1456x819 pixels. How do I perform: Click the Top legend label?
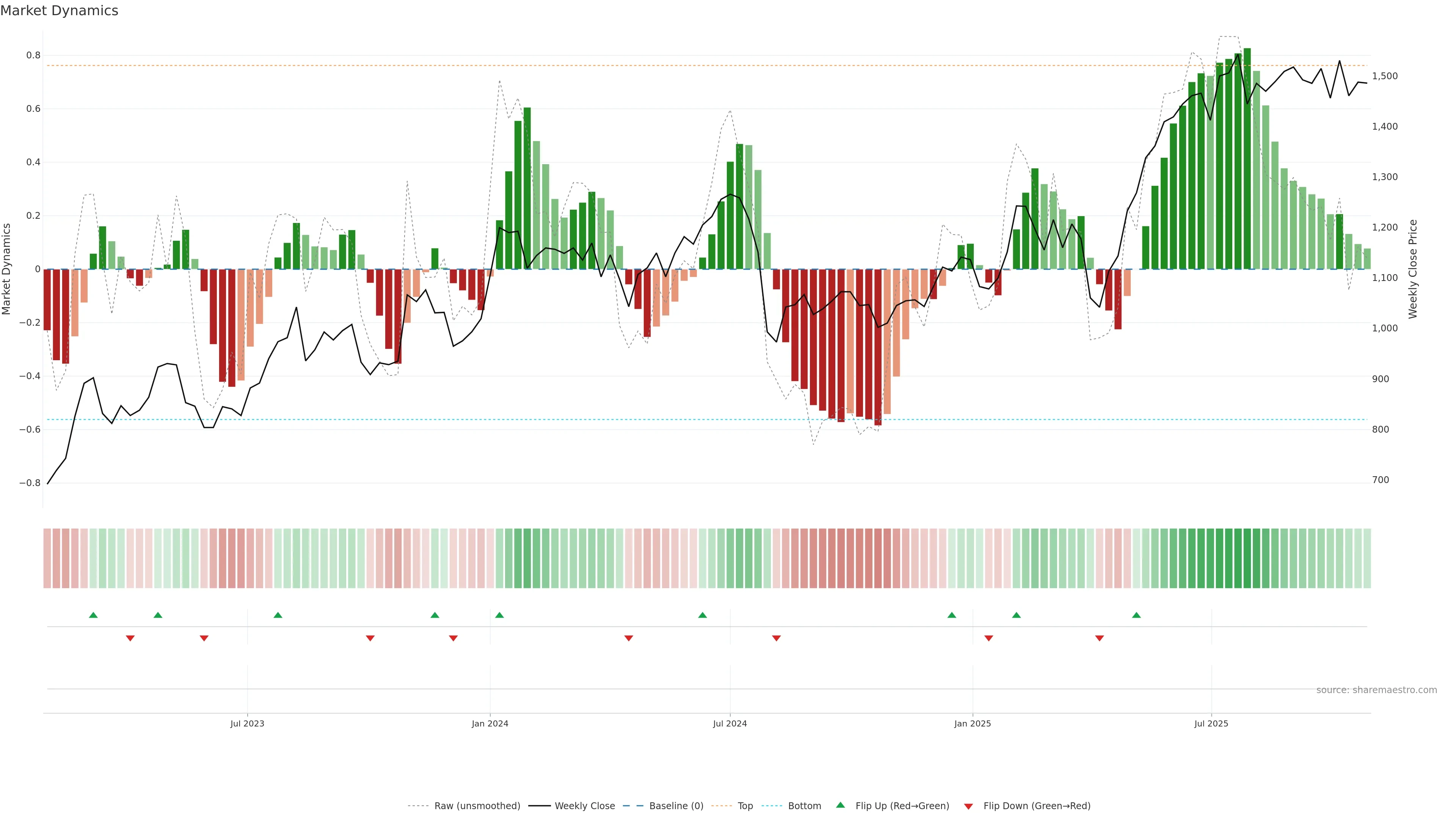pos(745,805)
